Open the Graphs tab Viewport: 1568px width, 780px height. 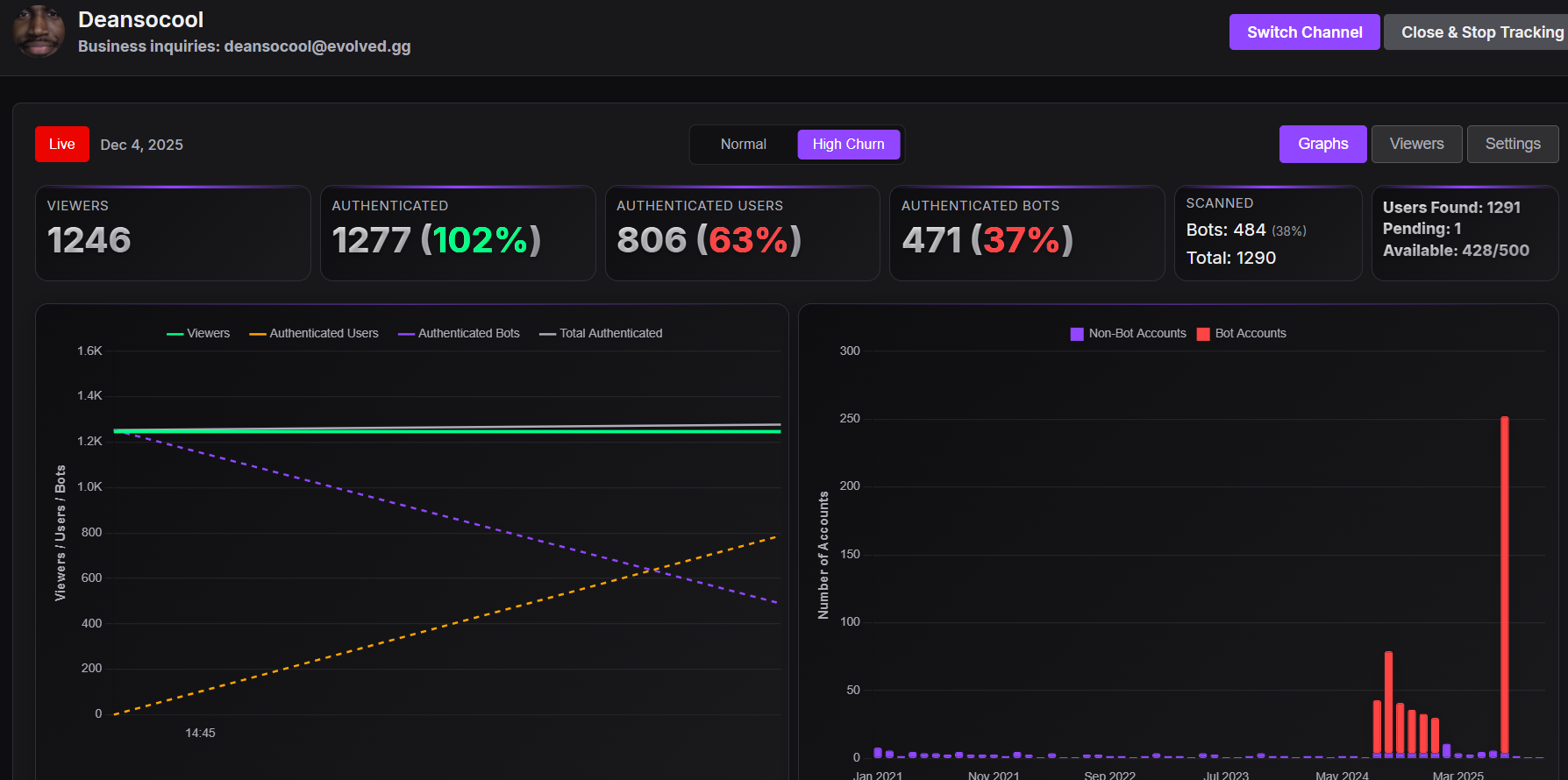click(1322, 144)
